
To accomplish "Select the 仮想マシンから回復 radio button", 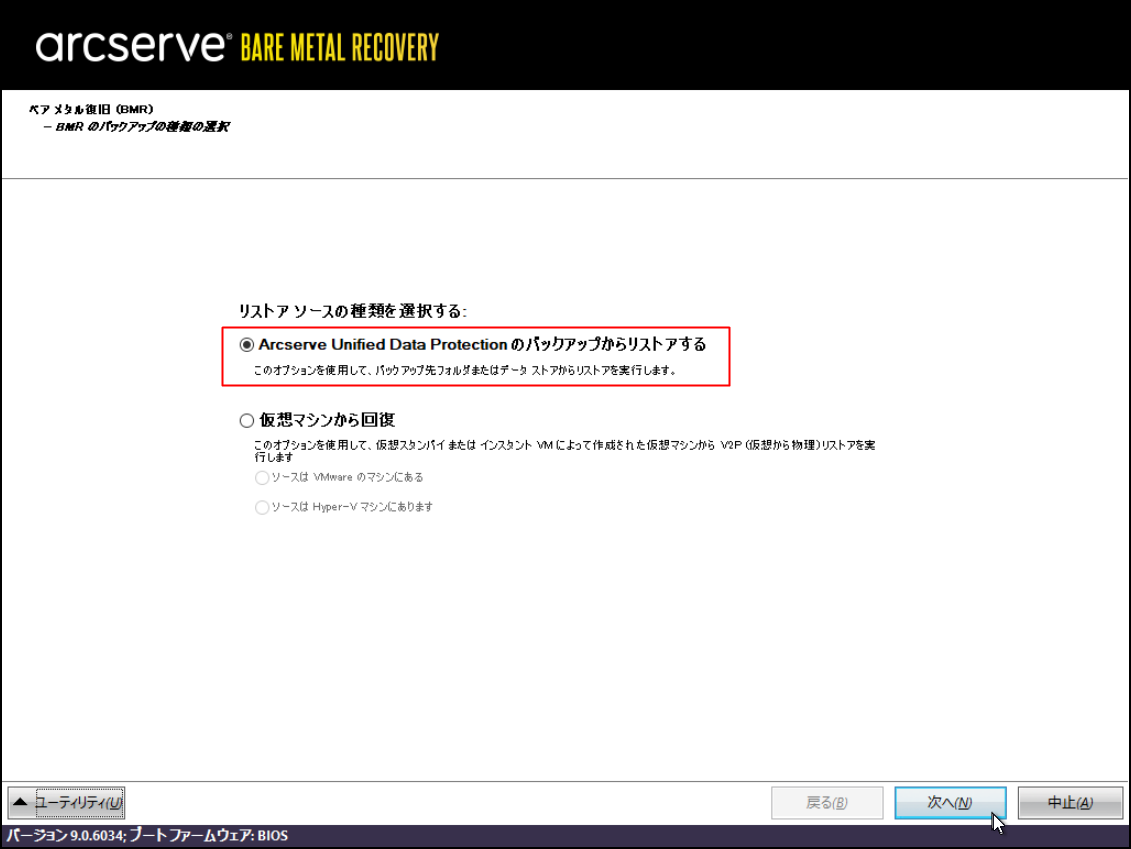I will coord(247,421).
